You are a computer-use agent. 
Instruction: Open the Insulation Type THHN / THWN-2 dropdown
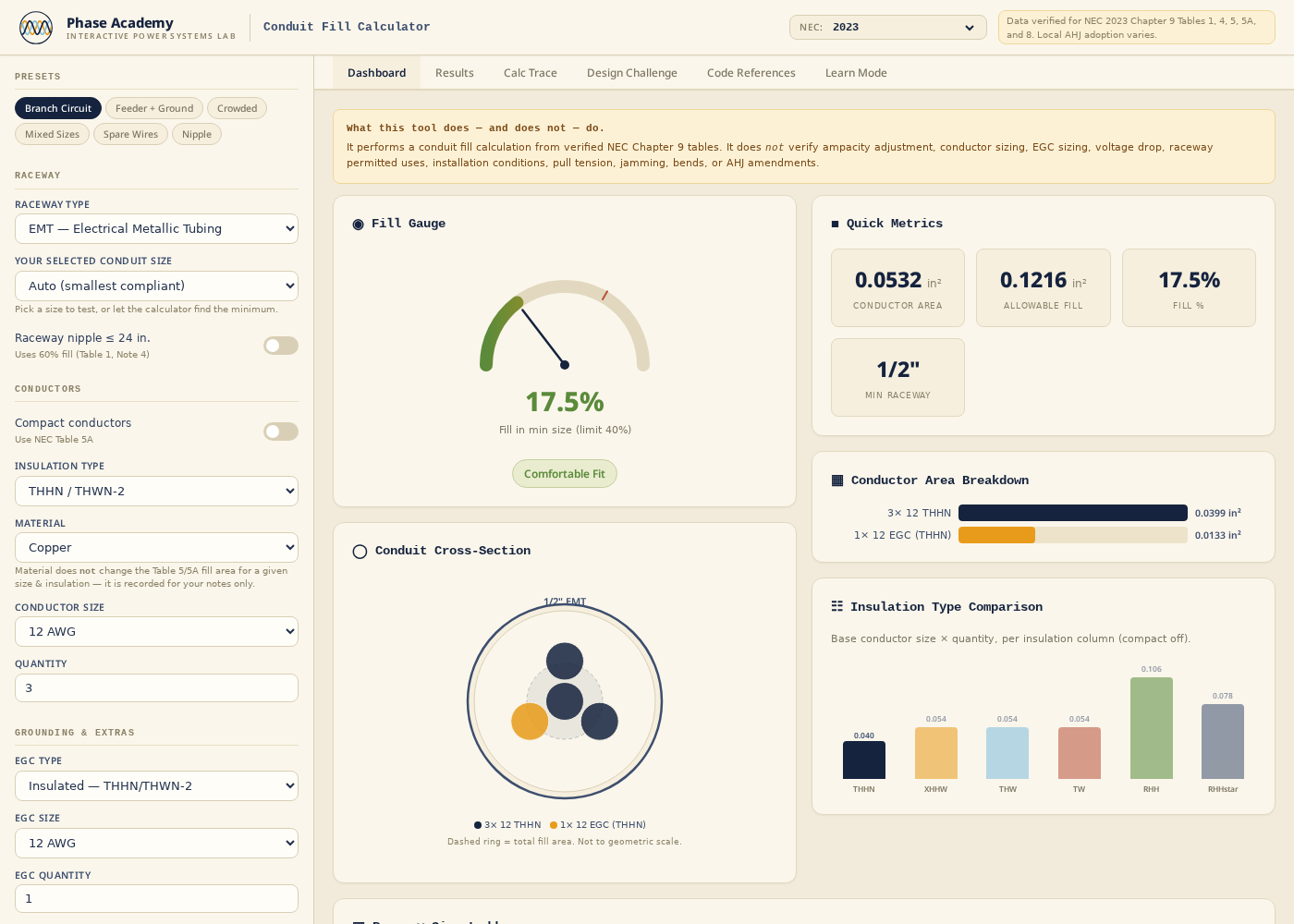click(156, 492)
